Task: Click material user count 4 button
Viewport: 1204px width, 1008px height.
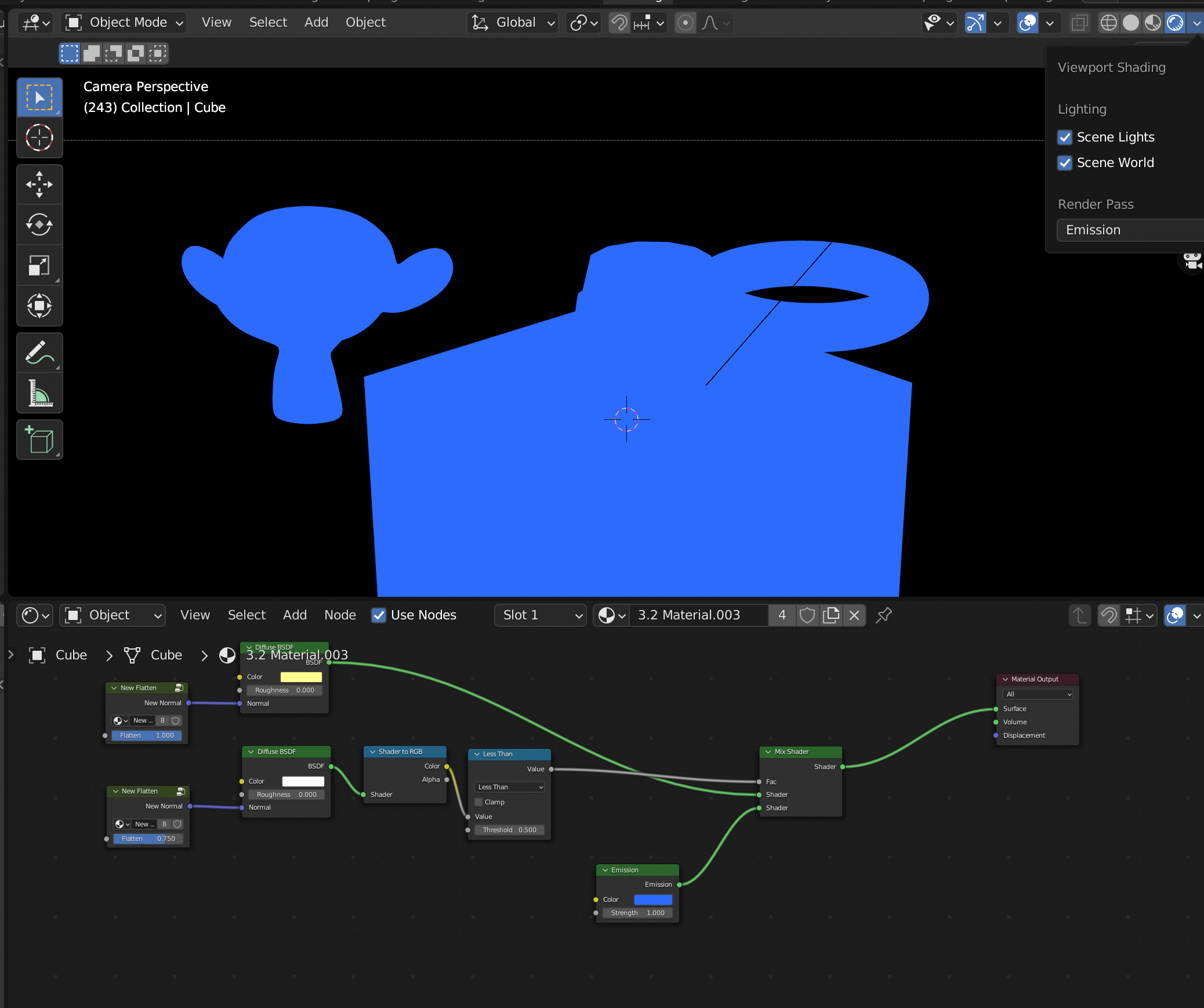Action: point(782,615)
